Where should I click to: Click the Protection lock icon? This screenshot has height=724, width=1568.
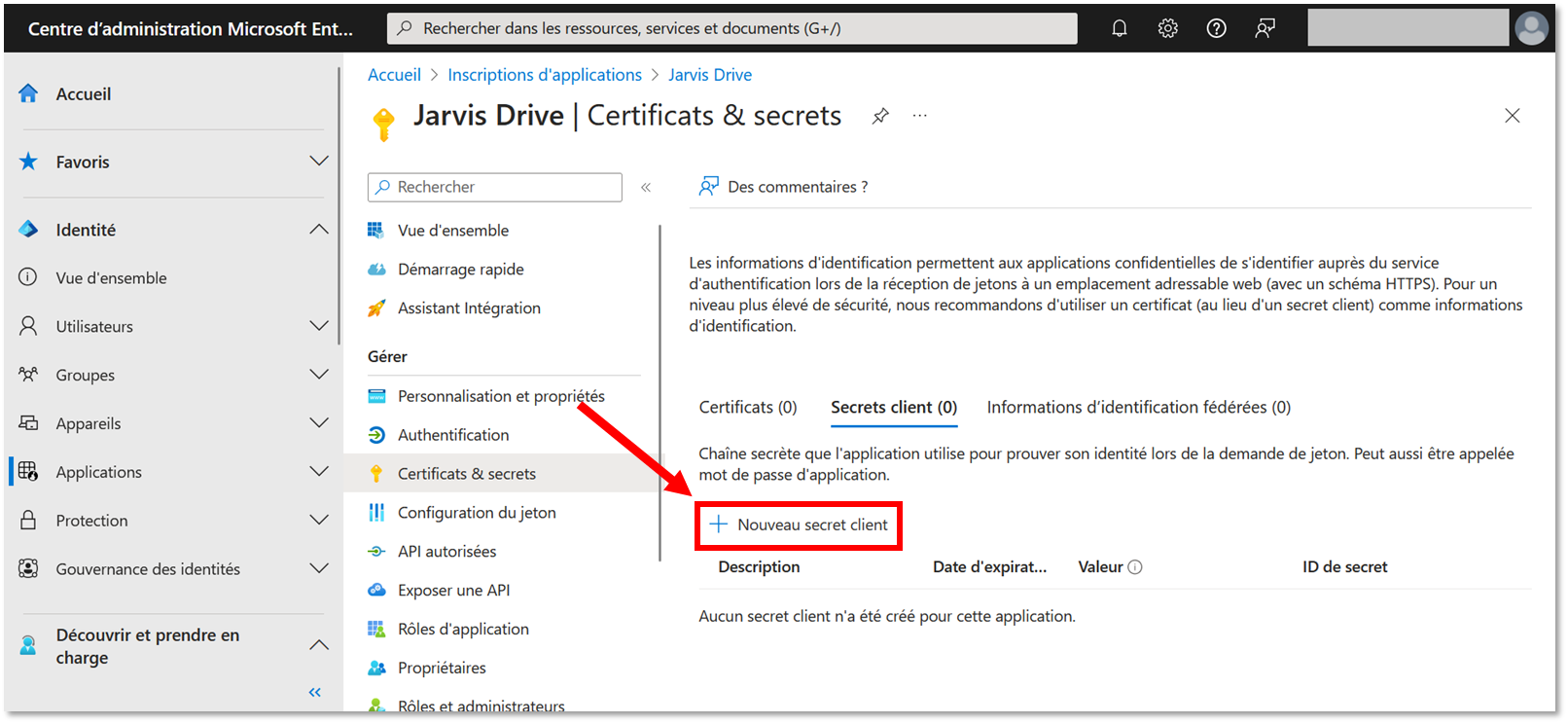point(28,521)
